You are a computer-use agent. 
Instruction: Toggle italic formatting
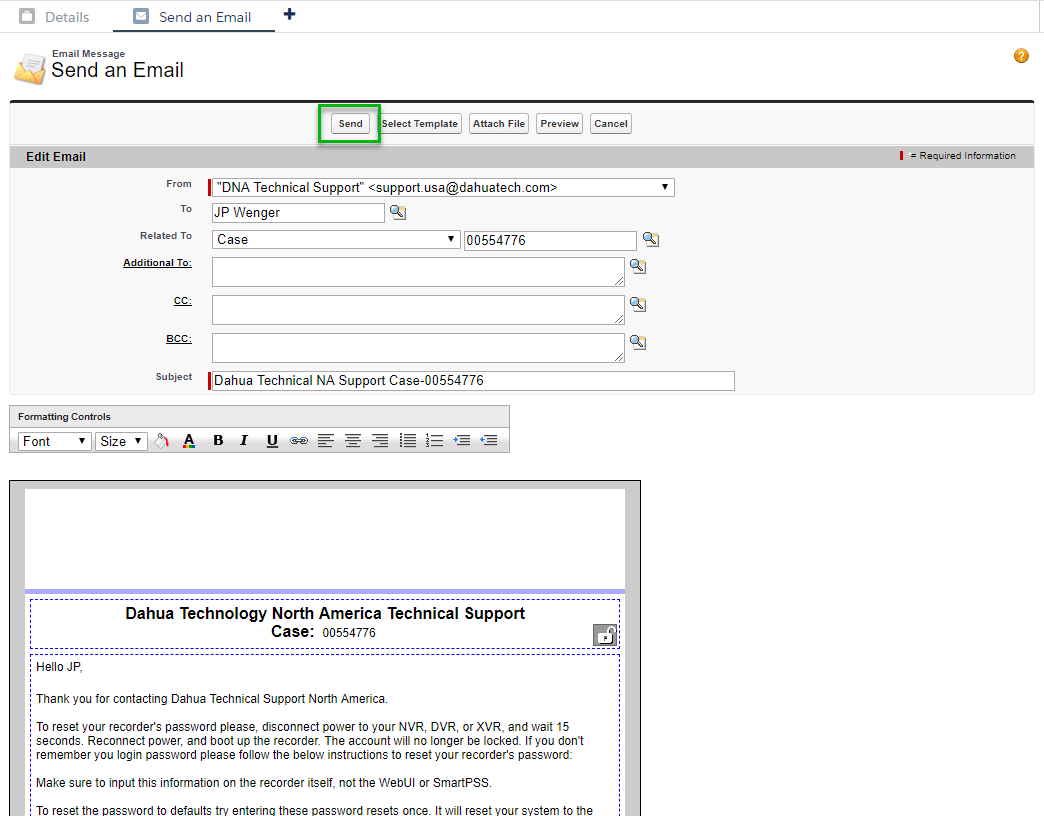(244, 441)
